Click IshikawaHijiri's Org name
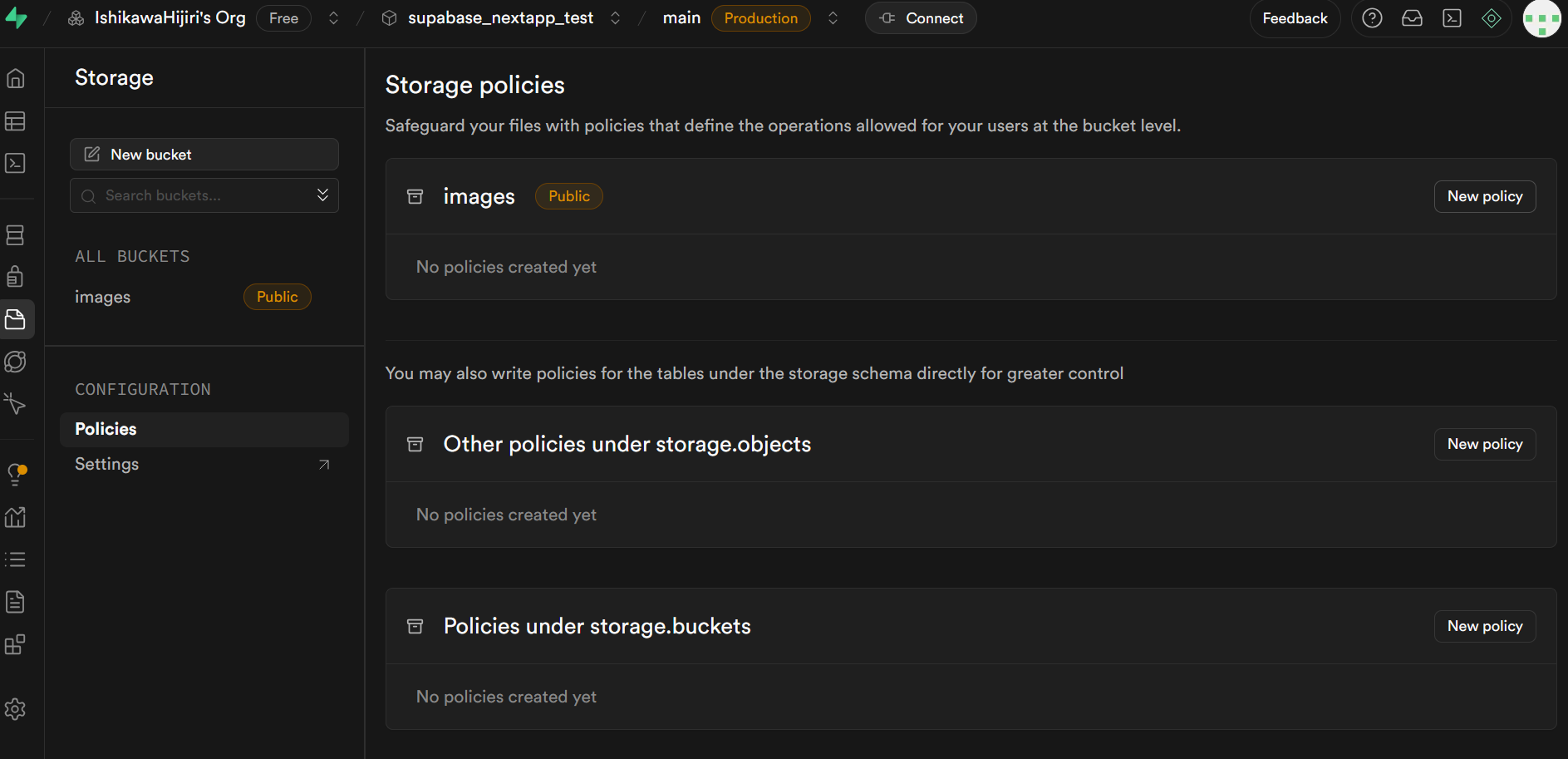Screen dimensions: 1568x759 [170, 17]
